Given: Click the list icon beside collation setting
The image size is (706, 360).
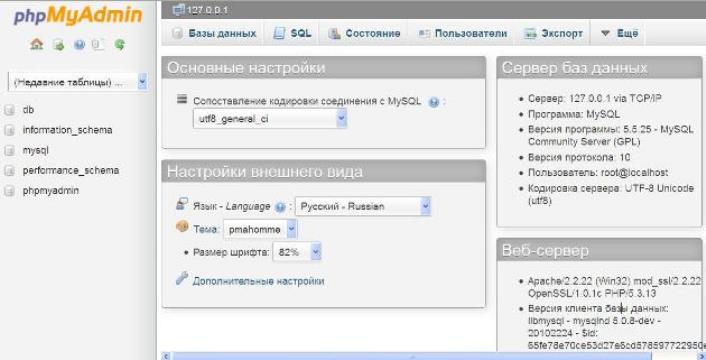Looking at the screenshot, I should pos(182,99).
